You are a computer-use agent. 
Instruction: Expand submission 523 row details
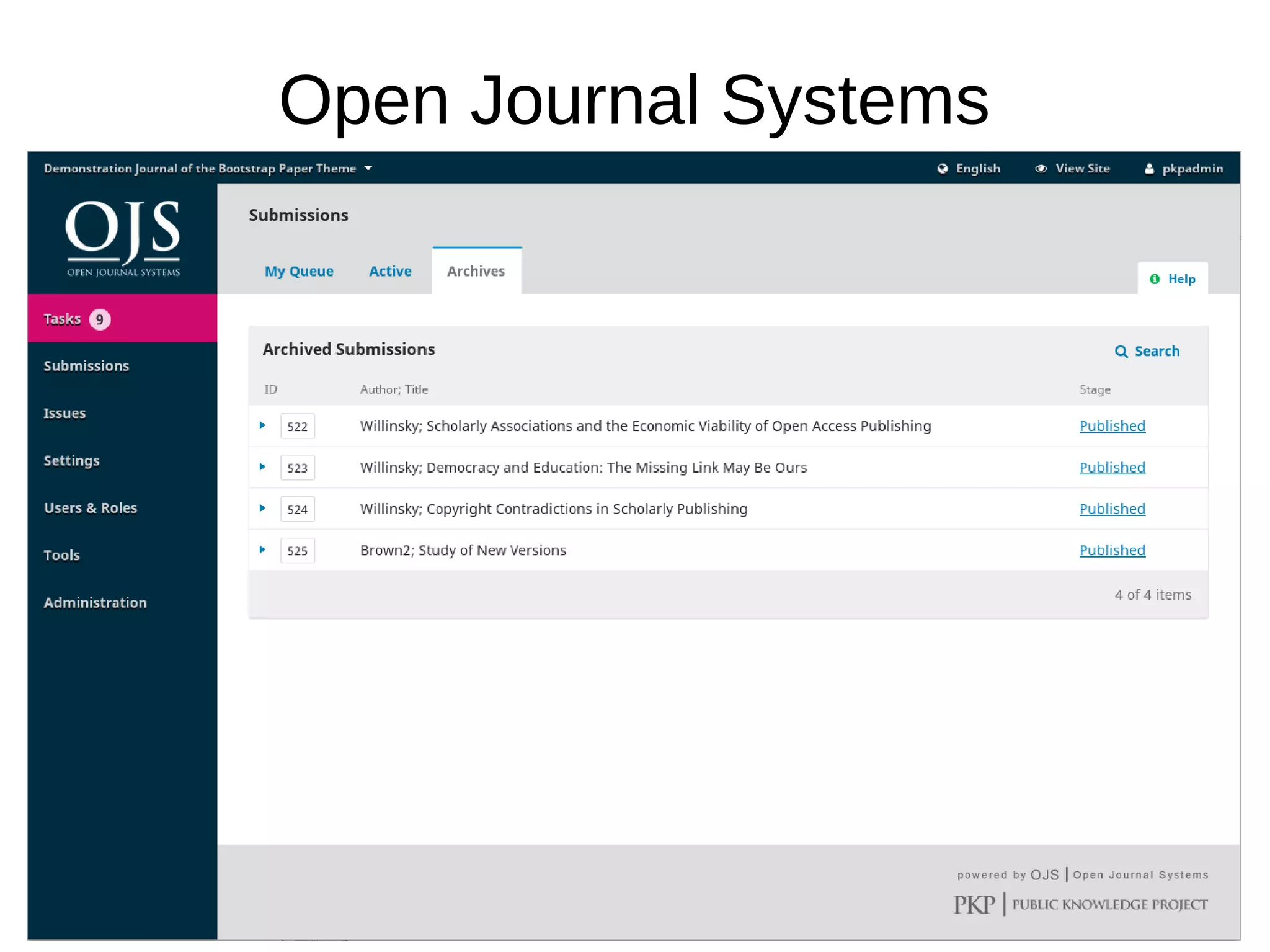tap(262, 467)
